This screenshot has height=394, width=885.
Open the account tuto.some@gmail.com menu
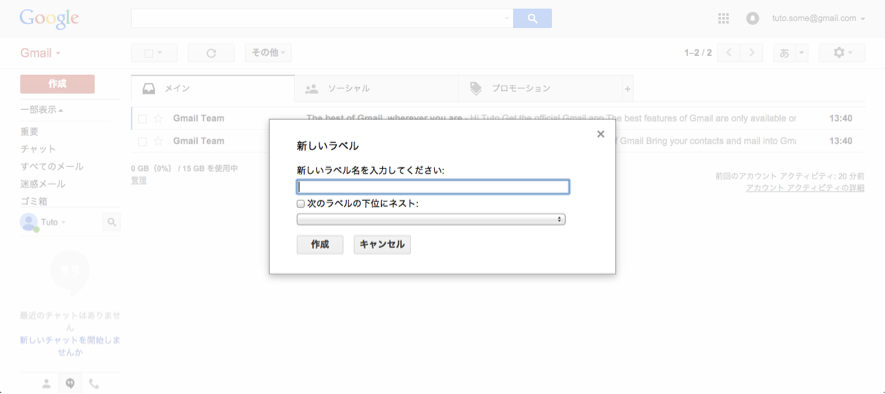(818, 18)
